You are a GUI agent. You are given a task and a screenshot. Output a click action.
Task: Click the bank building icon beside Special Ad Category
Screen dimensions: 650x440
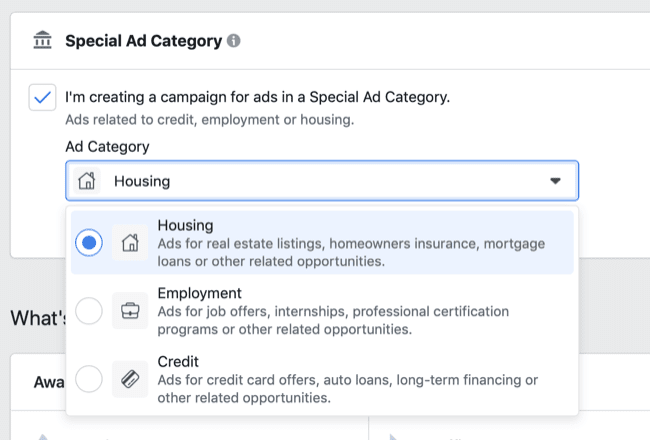(42, 41)
